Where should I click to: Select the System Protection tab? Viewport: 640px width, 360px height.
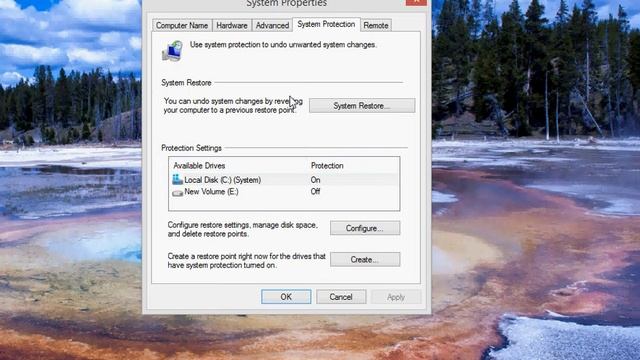(326, 24)
